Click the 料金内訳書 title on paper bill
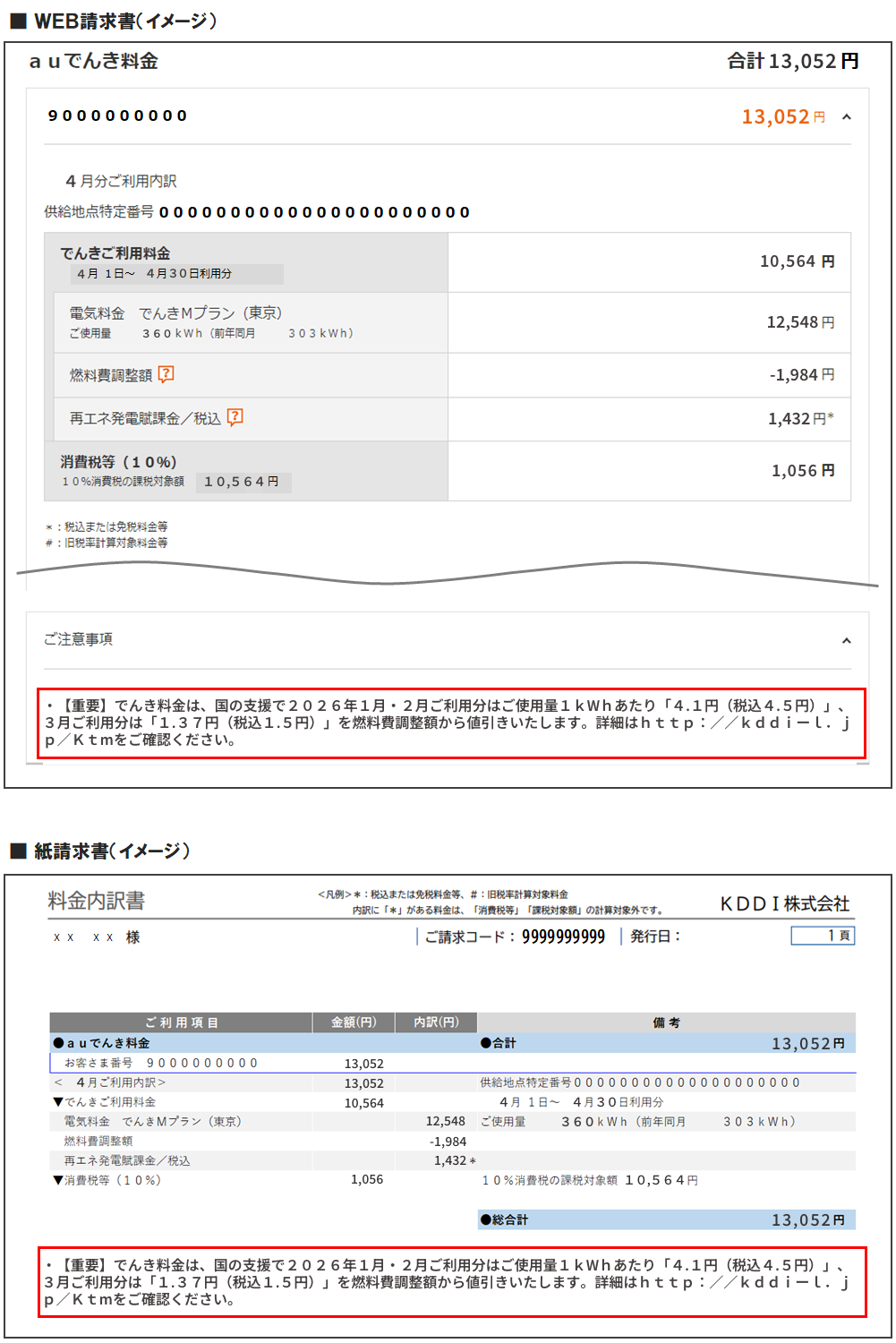The image size is (896, 1343). pyautogui.click(x=97, y=901)
